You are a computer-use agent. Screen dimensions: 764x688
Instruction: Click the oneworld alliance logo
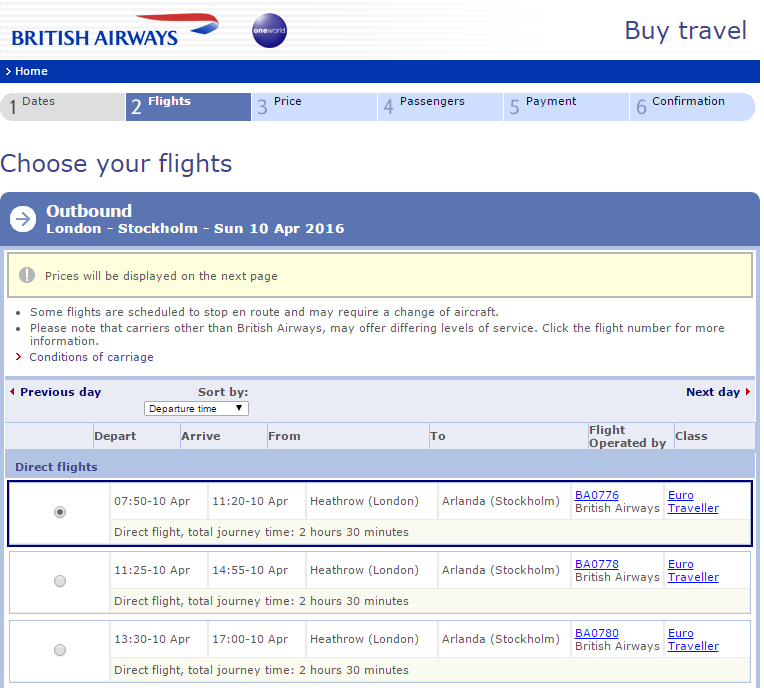269,31
